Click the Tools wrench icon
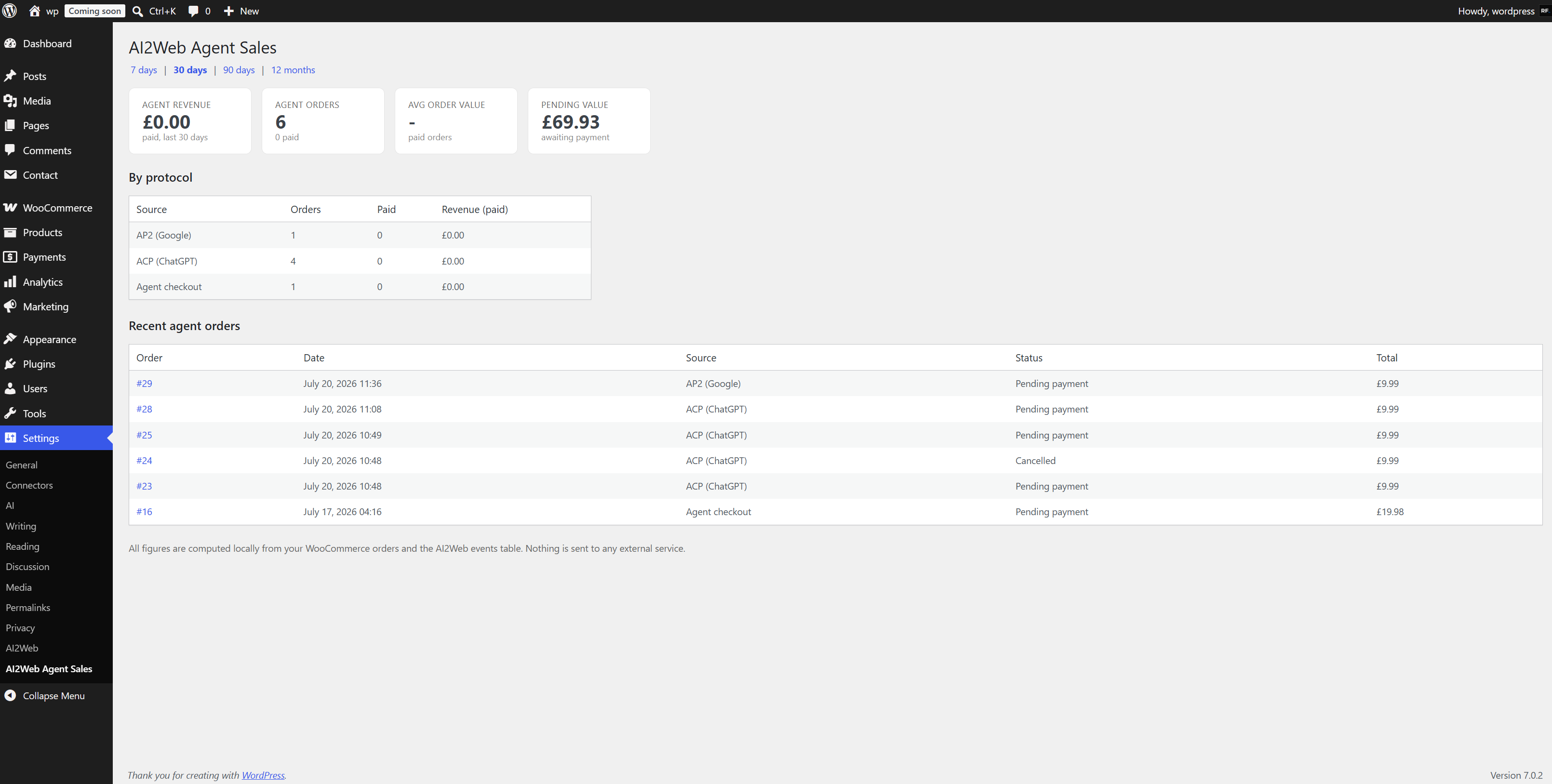The width and height of the screenshot is (1552, 784). tap(10, 413)
